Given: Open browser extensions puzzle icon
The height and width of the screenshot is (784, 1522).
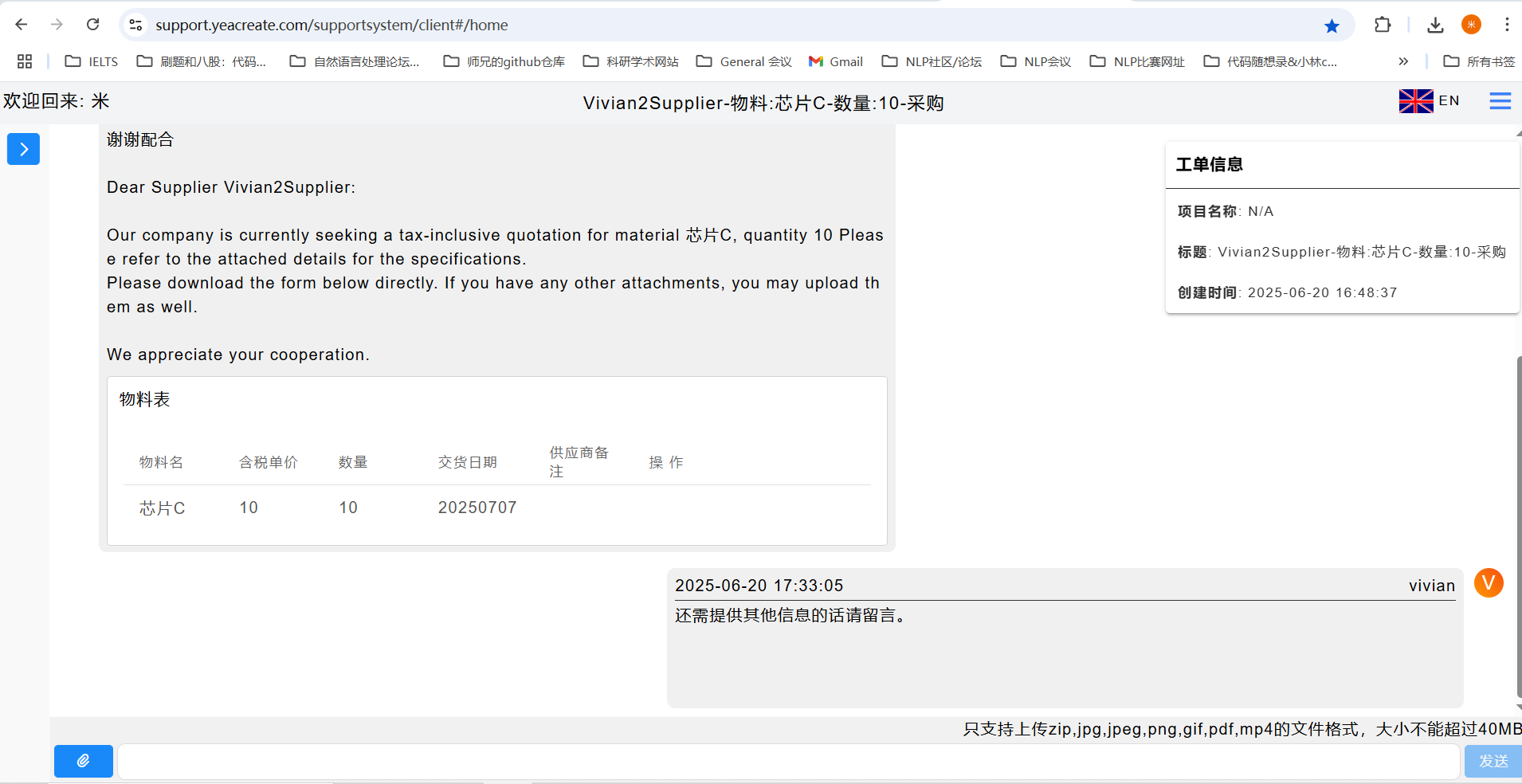Looking at the screenshot, I should [1383, 25].
